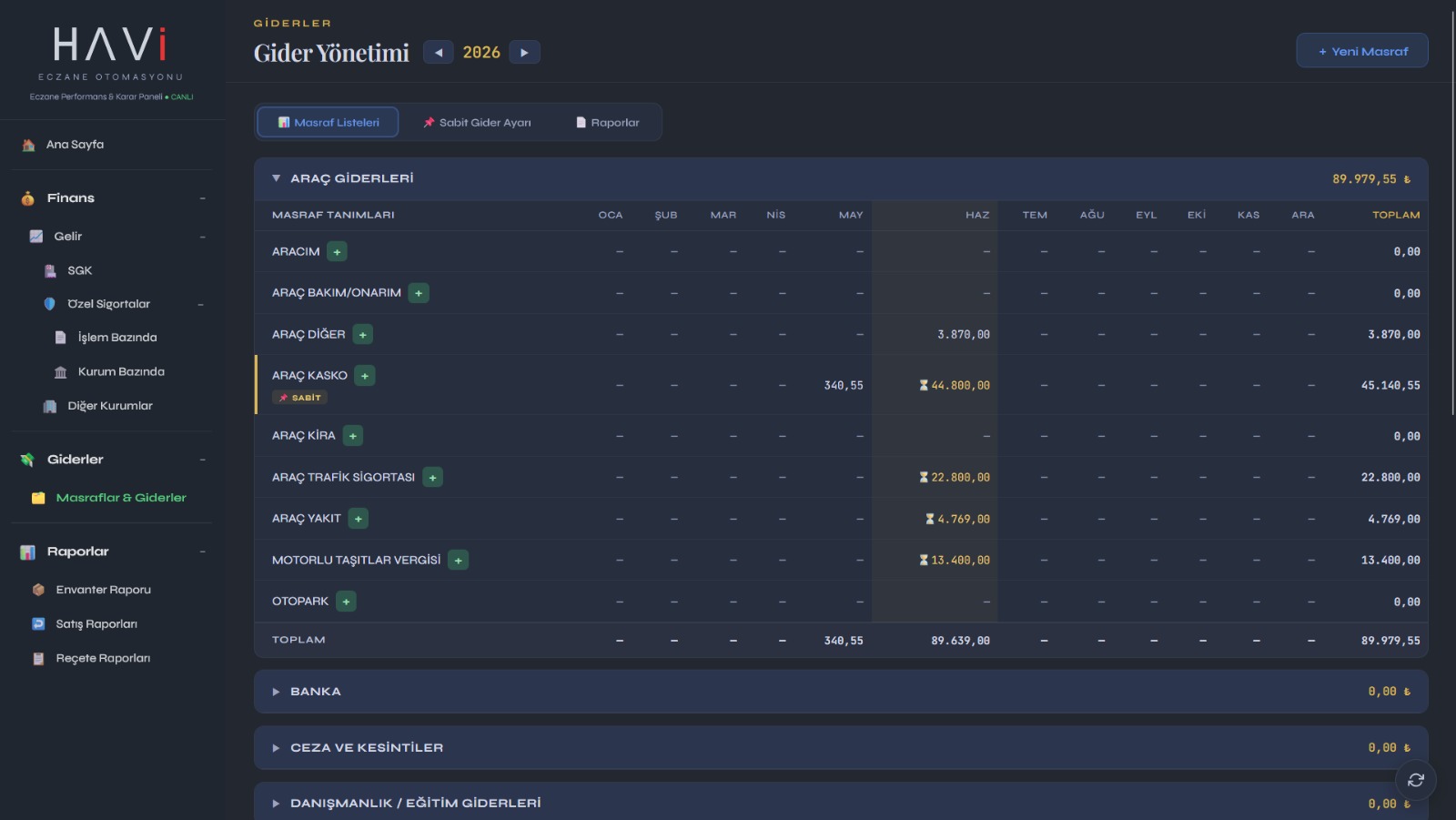The width and height of the screenshot is (1456, 820).
Task: Click the plus icon next to ARAÇ YAKIT
Action: click(359, 519)
